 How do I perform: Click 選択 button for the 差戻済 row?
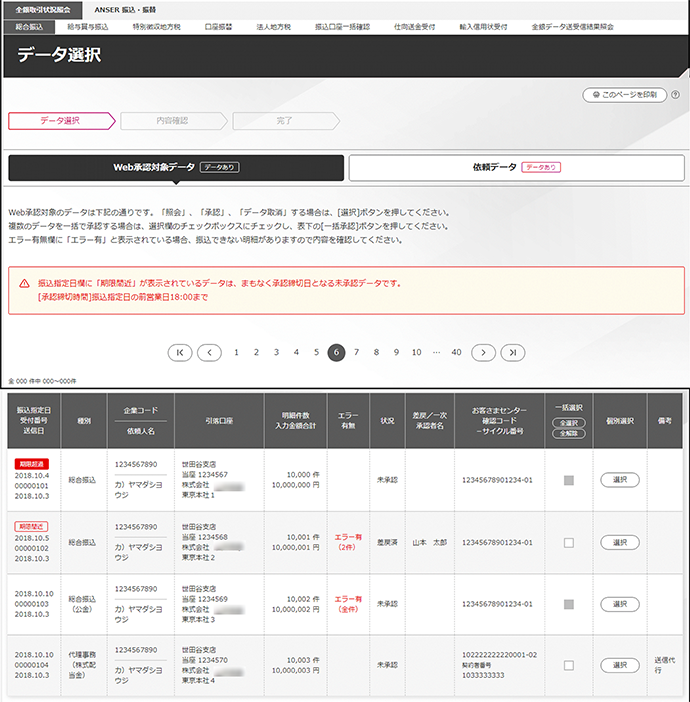(620, 542)
